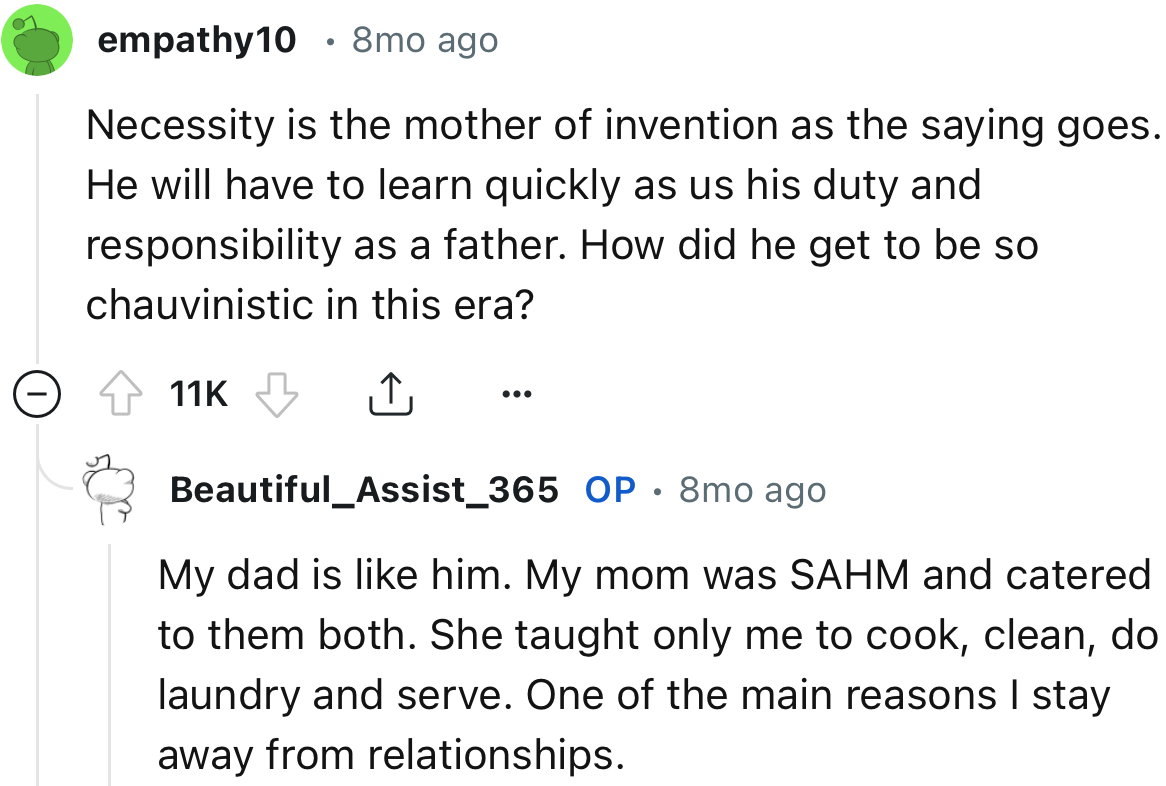Toggle the upvote arrow on the comment

[x=122, y=393]
